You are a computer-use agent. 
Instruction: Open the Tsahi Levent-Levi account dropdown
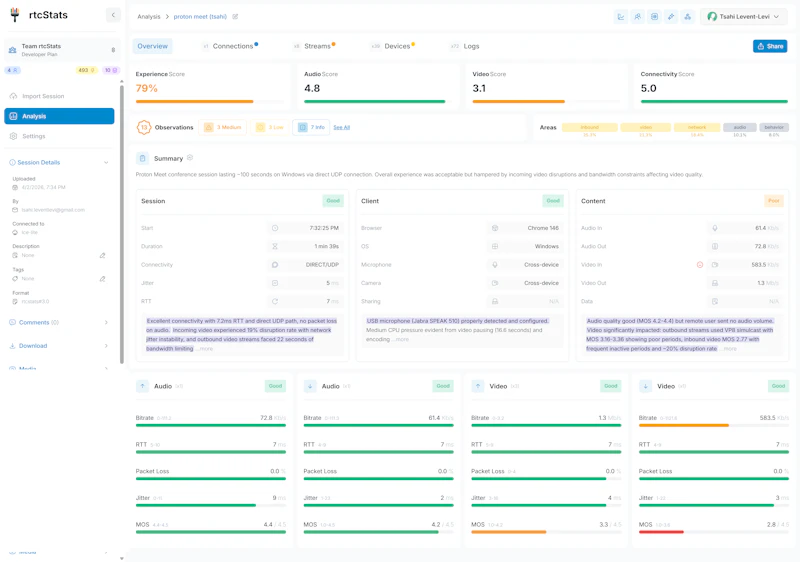pos(743,17)
